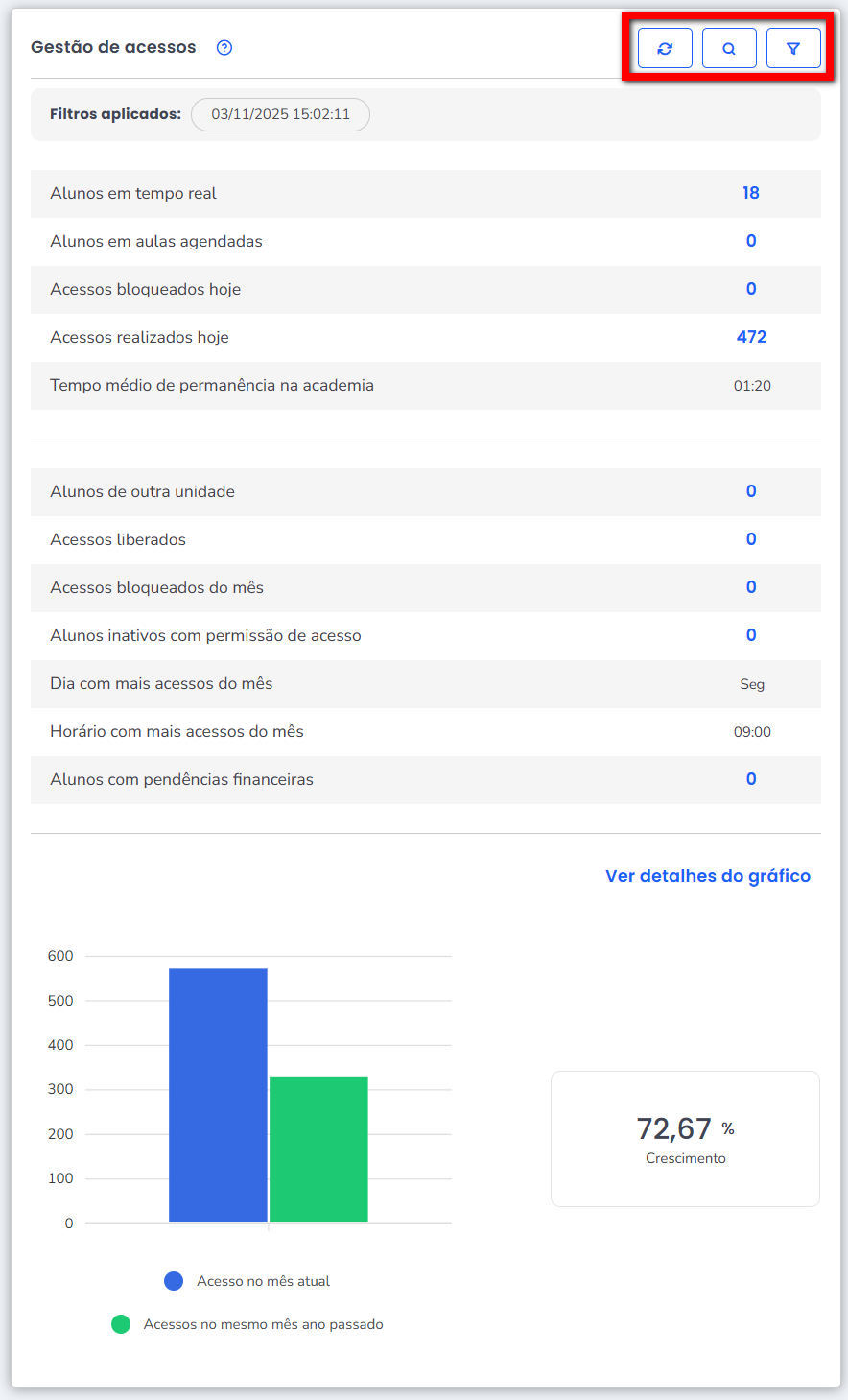Open filters using the funnel icon
The height and width of the screenshot is (1400, 848).
793,48
